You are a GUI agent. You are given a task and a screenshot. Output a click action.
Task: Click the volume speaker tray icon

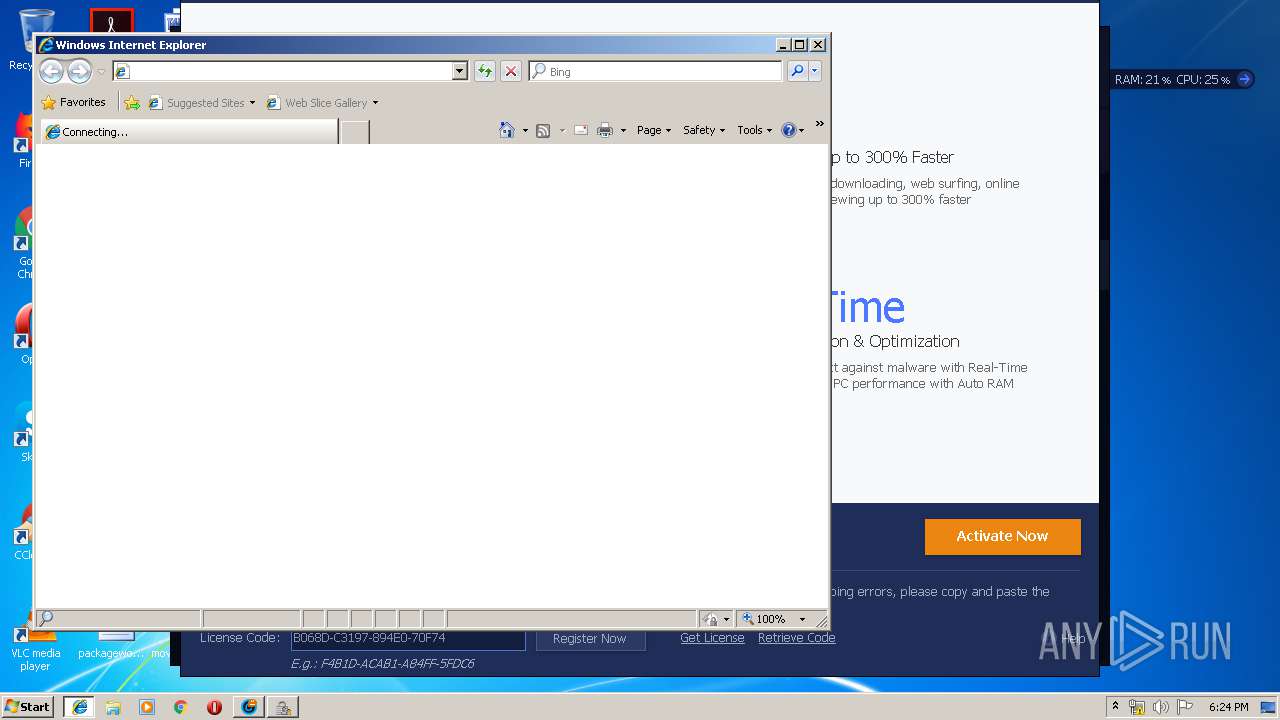[1161, 707]
